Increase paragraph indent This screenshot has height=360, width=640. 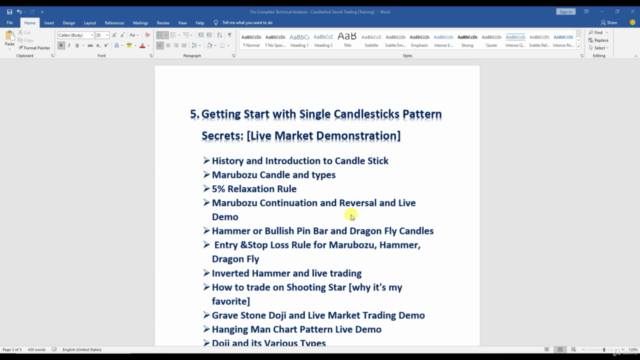pos(209,35)
